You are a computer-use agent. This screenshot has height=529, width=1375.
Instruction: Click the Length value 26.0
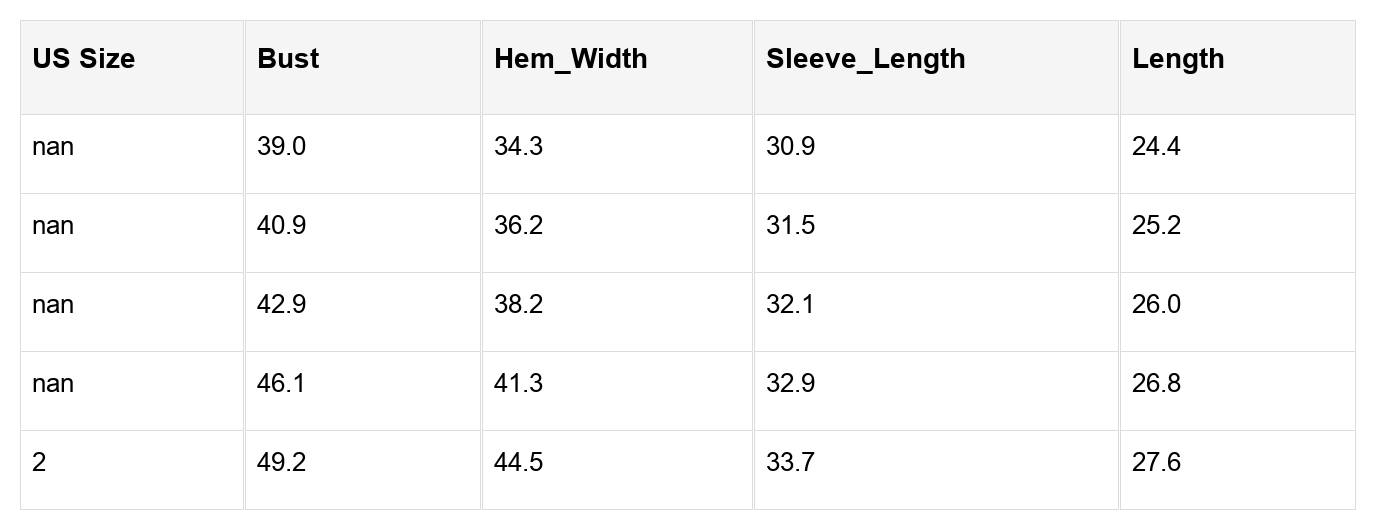coord(1156,305)
